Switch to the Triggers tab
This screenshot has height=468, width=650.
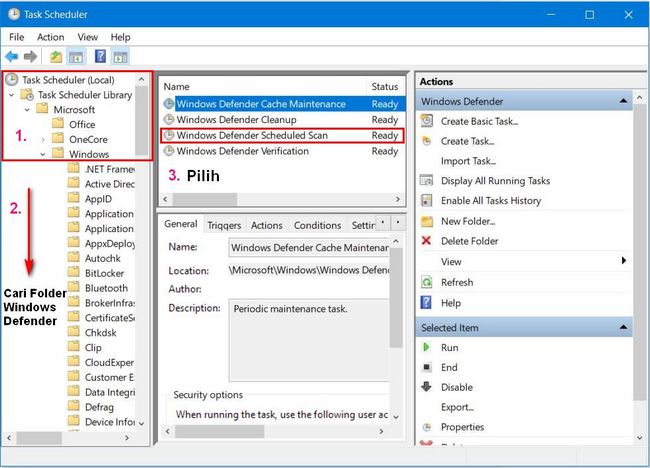pyautogui.click(x=224, y=225)
